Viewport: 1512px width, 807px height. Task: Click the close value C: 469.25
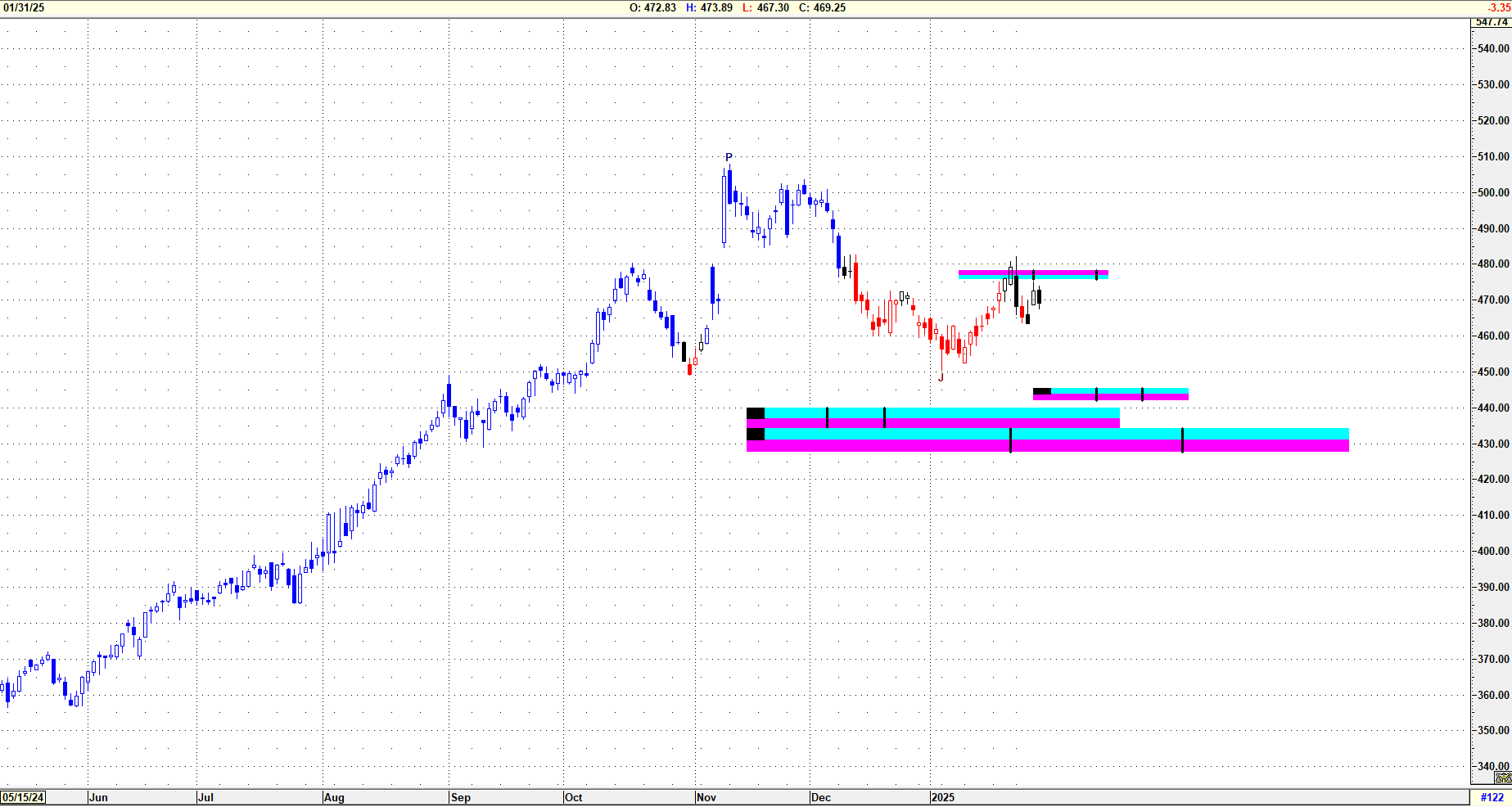pos(822,7)
